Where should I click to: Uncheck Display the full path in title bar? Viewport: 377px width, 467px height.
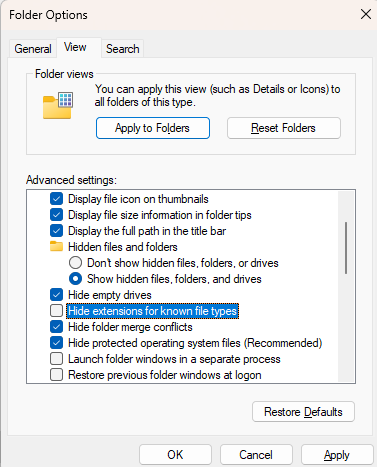[56, 231]
